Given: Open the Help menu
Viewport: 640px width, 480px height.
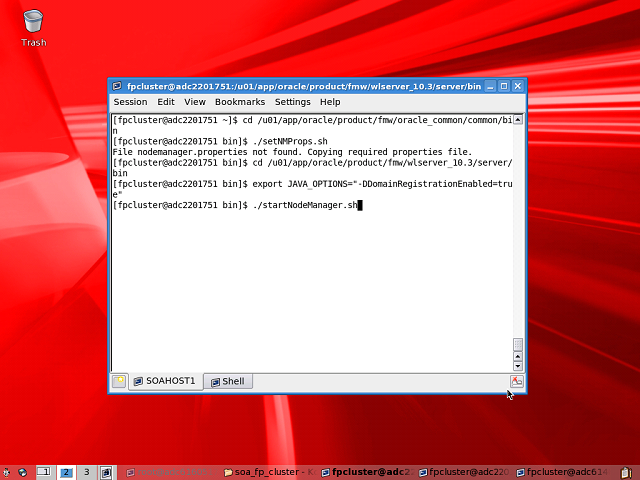Looking at the screenshot, I should tap(330, 102).
